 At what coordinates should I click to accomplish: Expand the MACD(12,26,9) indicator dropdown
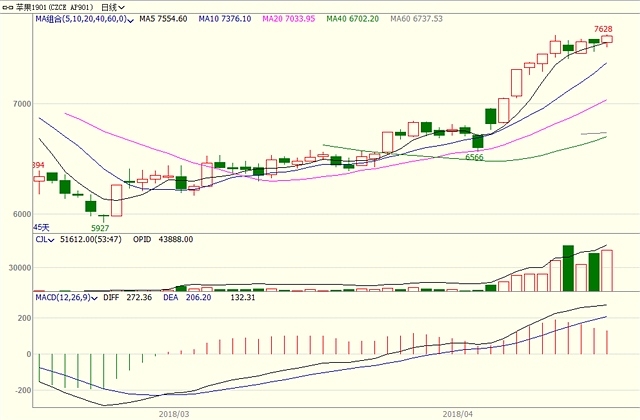pyautogui.click(x=66, y=298)
